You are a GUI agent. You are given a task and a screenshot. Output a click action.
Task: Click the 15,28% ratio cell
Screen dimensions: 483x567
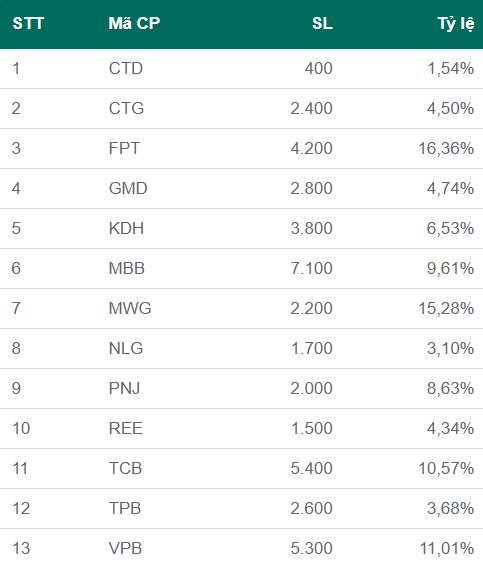tap(446, 308)
